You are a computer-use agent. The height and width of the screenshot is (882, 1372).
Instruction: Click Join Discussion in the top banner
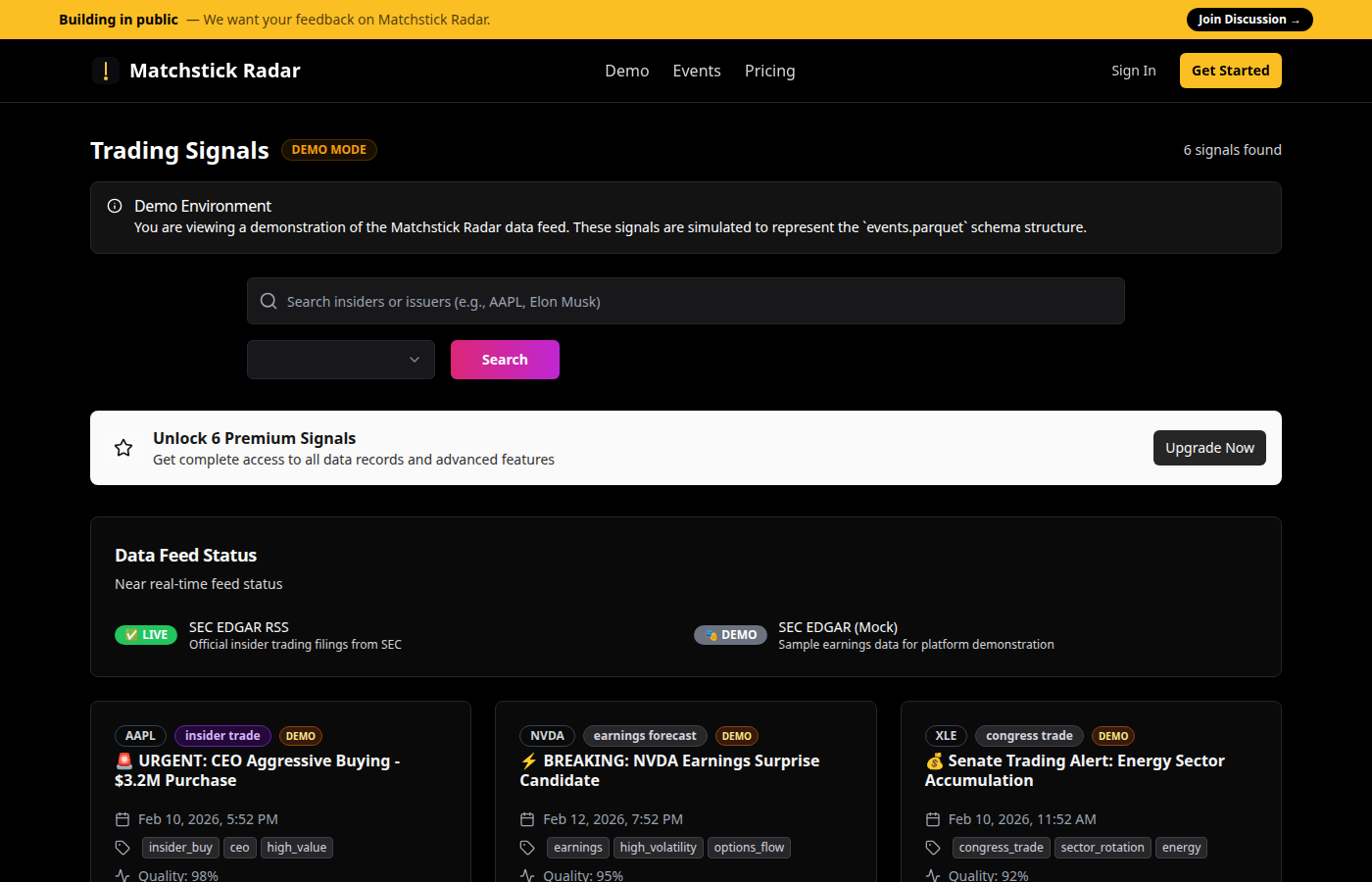coord(1249,20)
